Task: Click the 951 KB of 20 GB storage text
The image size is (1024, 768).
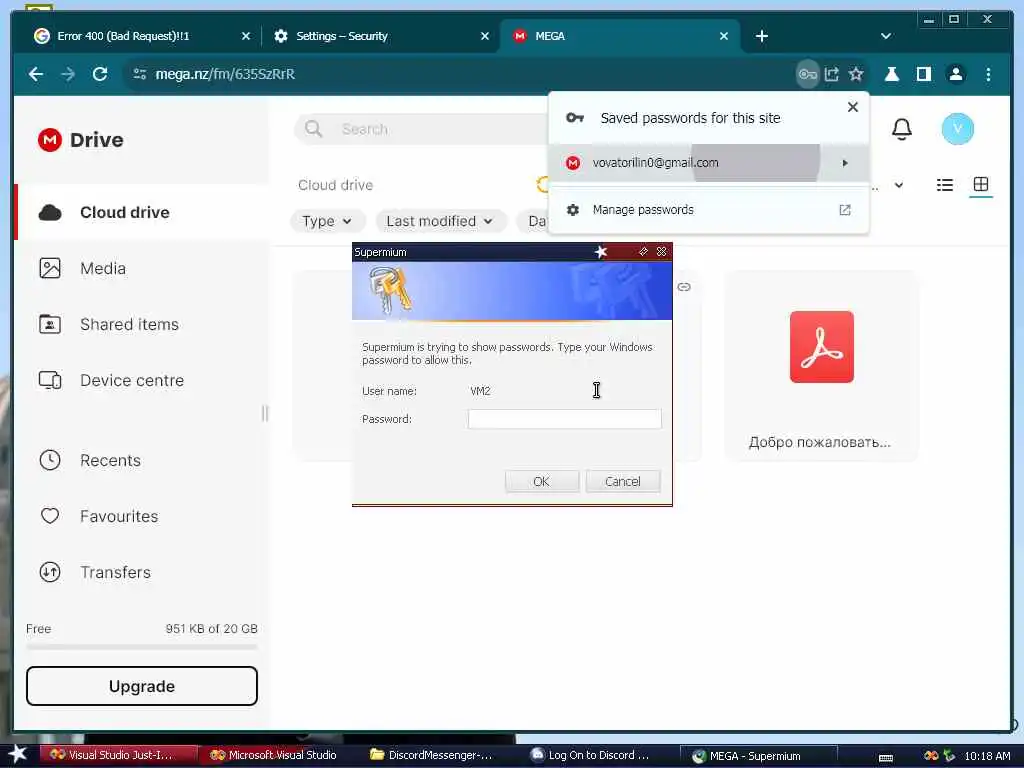Action: click(212, 629)
